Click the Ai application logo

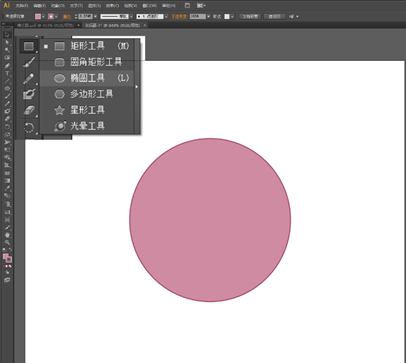pos(6,6)
